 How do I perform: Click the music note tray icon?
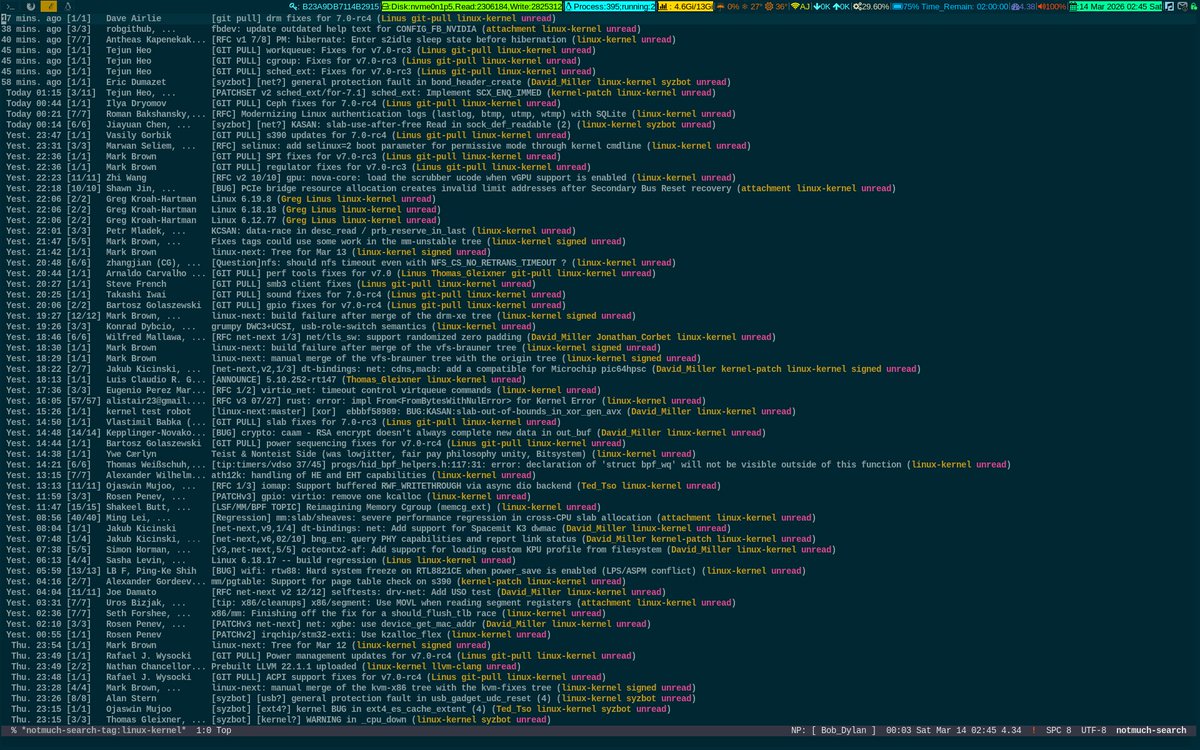(x=1170, y=7)
